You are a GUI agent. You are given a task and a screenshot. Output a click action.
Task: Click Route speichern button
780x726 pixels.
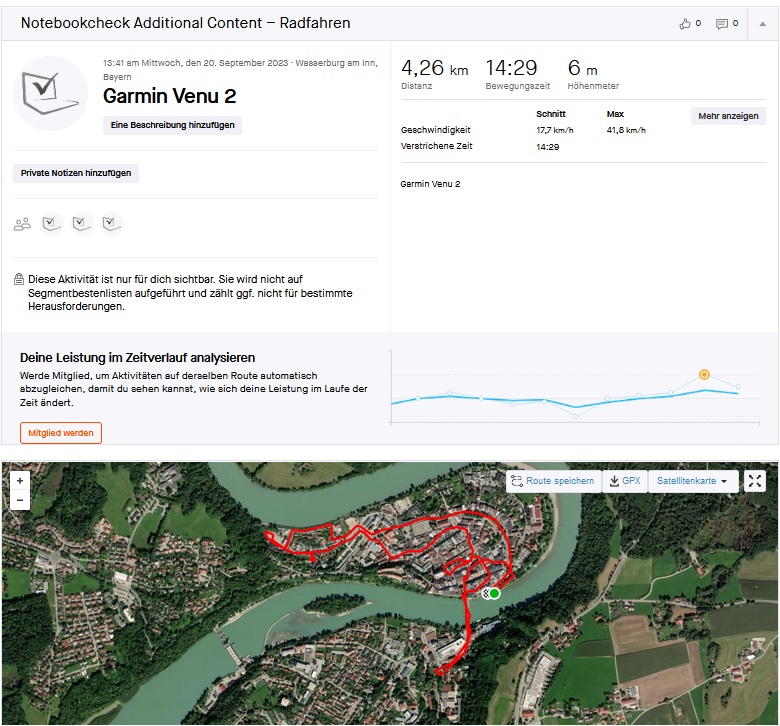(552, 481)
